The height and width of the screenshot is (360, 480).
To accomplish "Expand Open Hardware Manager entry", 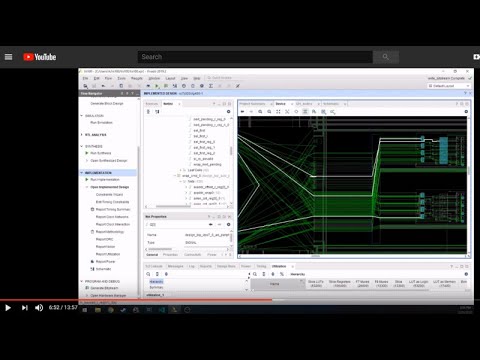I will 87,295.
